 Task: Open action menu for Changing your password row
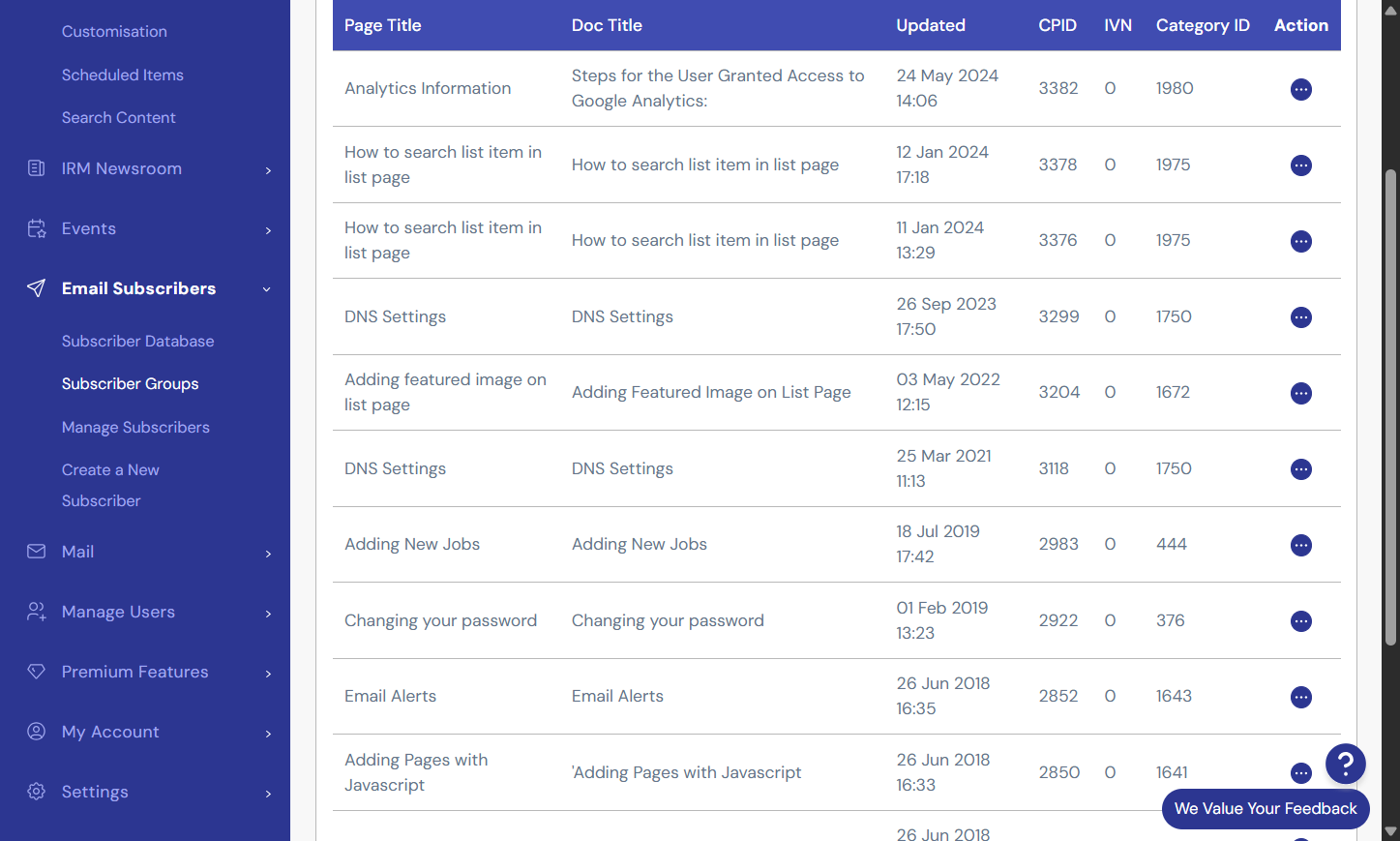click(1301, 621)
